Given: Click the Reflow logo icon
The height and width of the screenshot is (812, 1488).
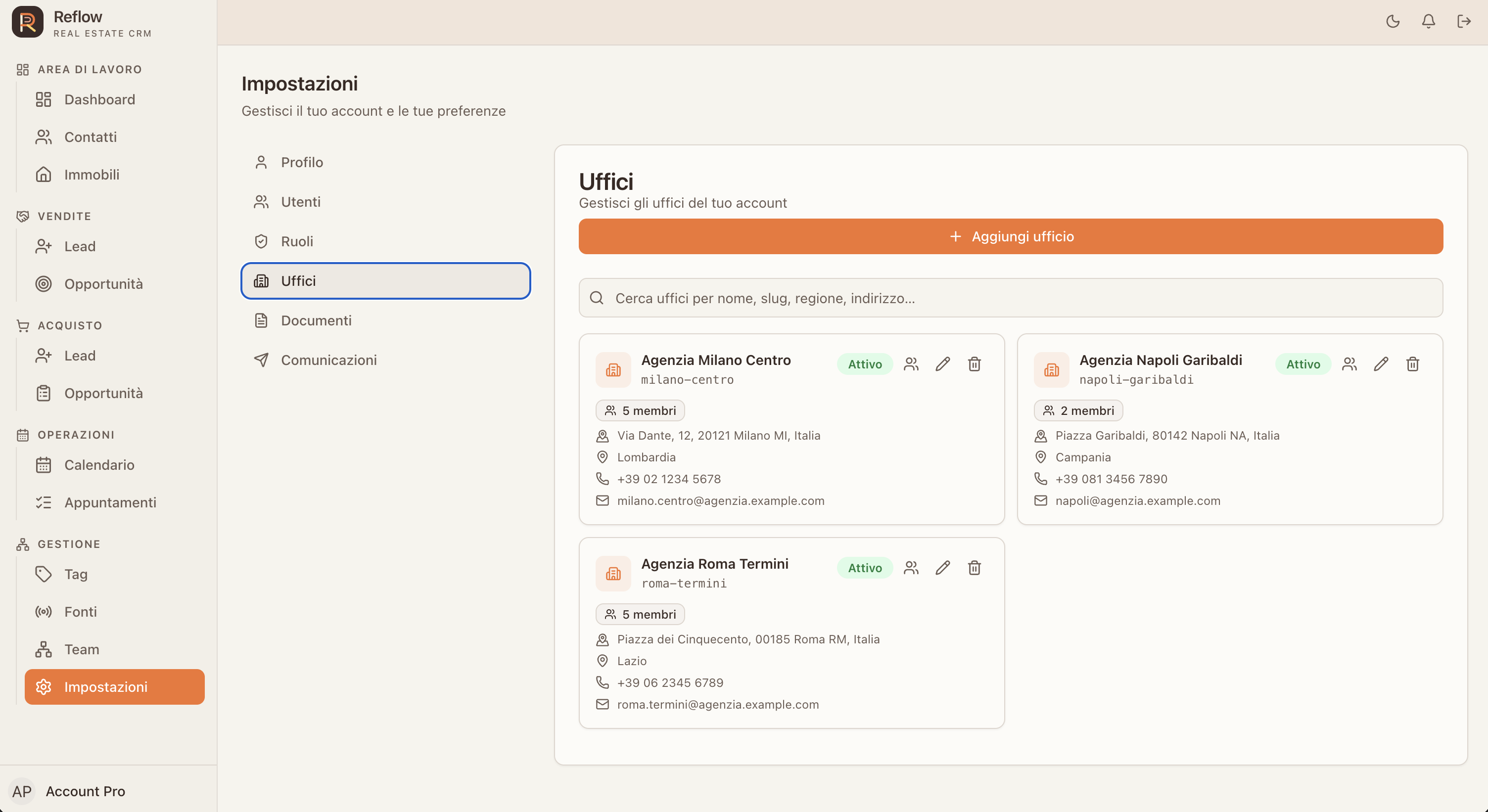Looking at the screenshot, I should pyautogui.click(x=27, y=22).
